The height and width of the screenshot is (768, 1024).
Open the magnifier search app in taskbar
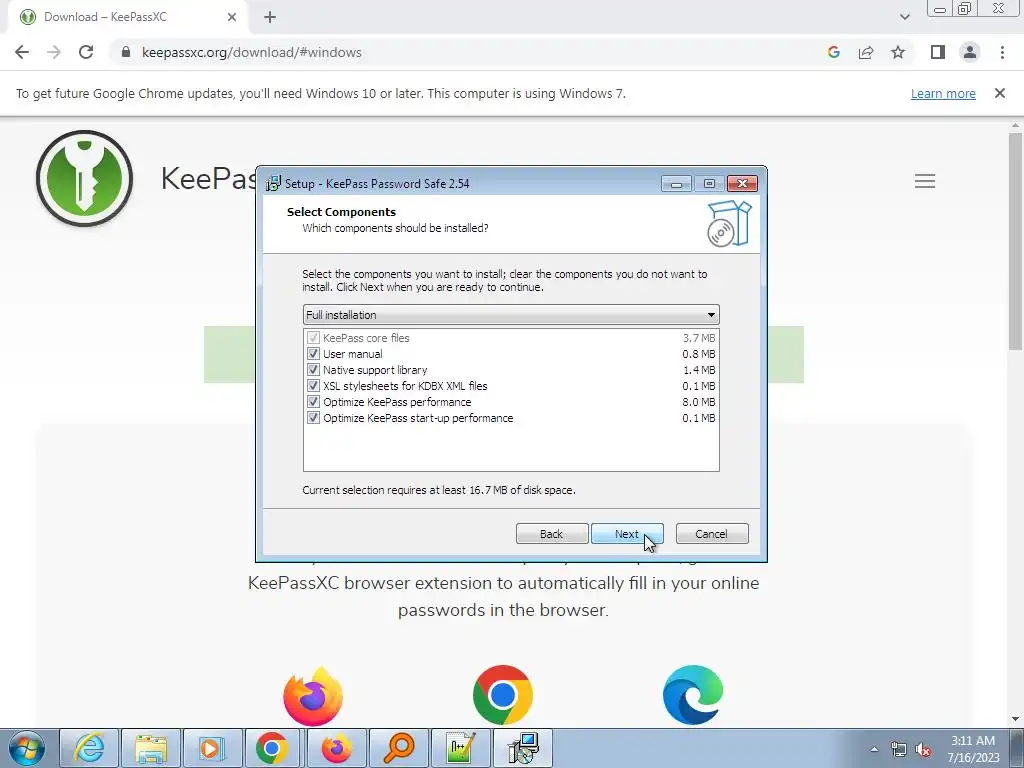point(398,748)
